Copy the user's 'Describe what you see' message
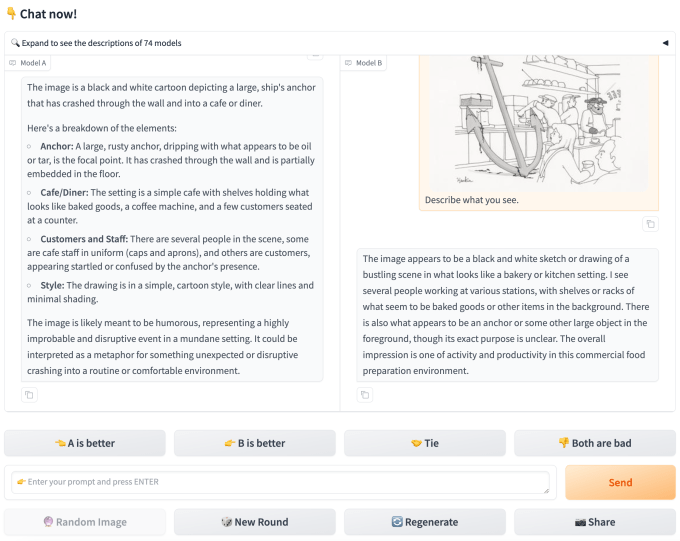The width and height of the screenshot is (680, 541). pyautogui.click(x=650, y=224)
